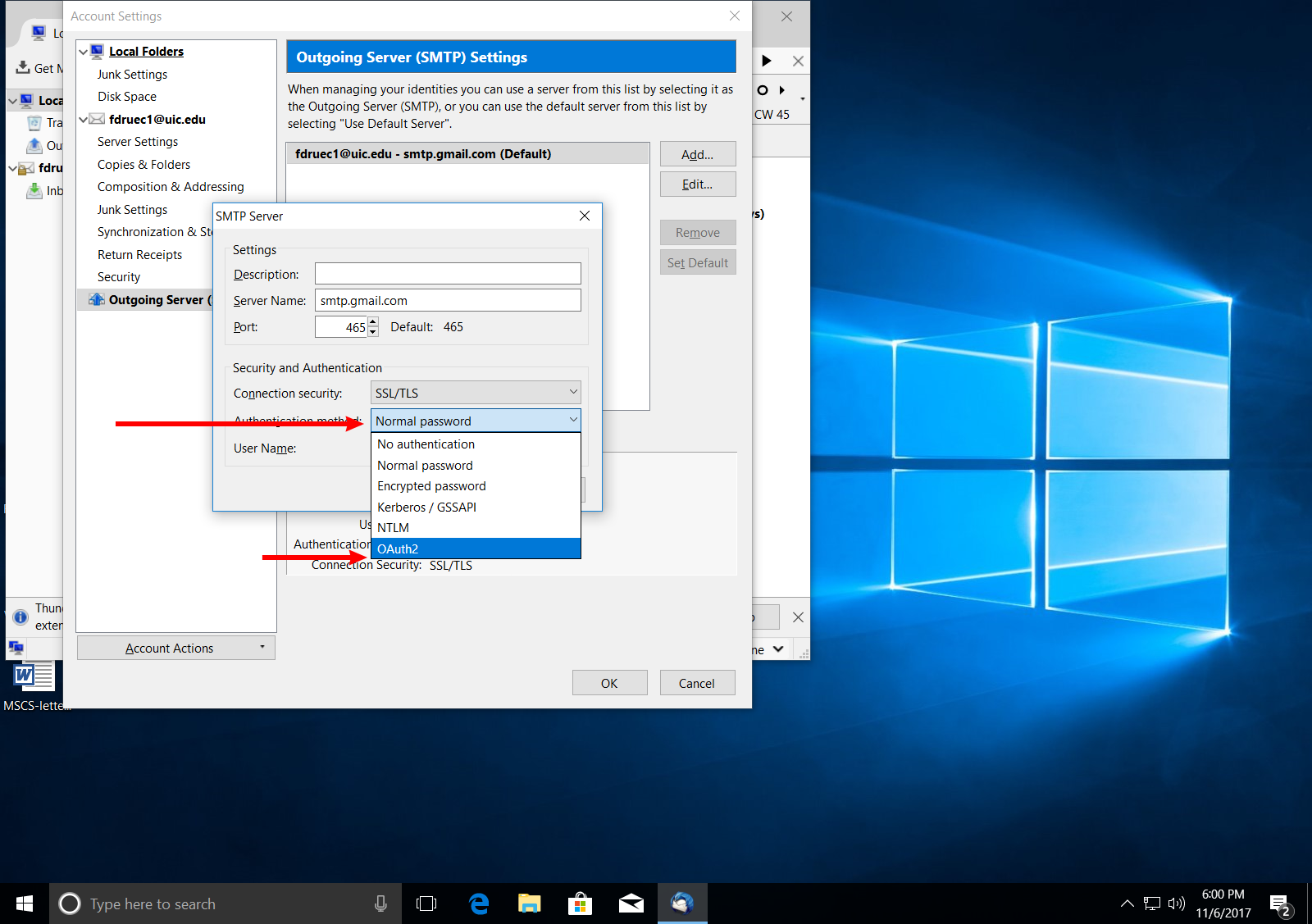The height and width of the screenshot is (924, 1312).
Task: Launch Microsoft Edge from taskbar
Action: click(x=479, y=904)
